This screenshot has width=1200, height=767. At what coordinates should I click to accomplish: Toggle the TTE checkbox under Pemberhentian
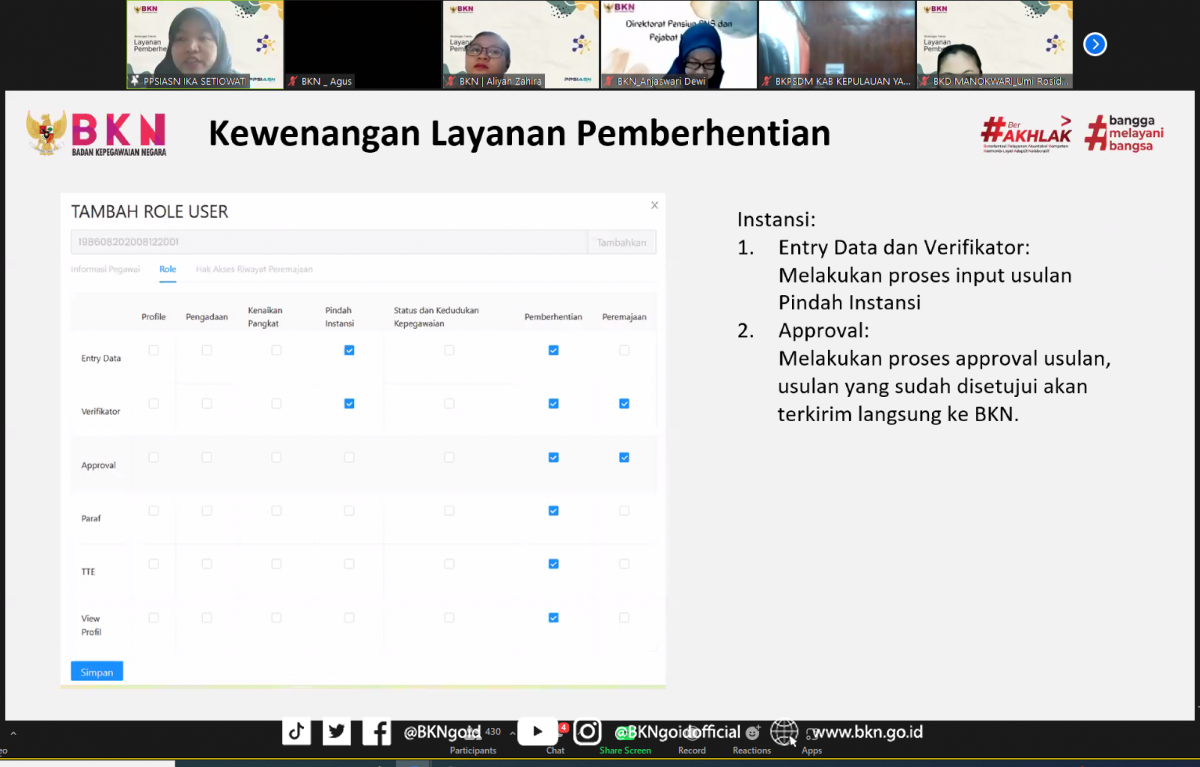click(x=553, y=564)
